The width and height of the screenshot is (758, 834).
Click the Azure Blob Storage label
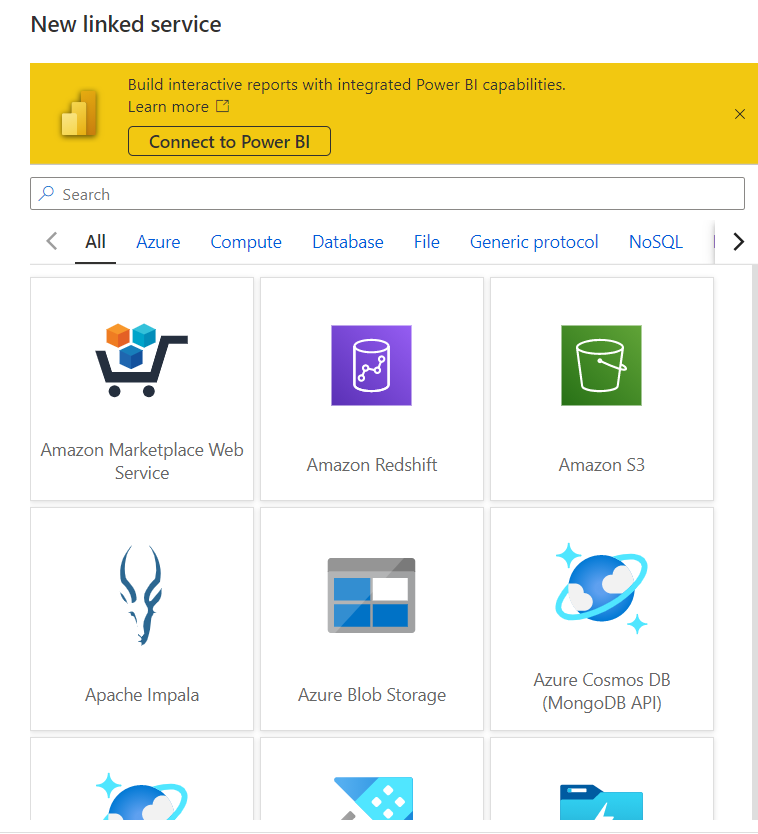coord(372,695)
